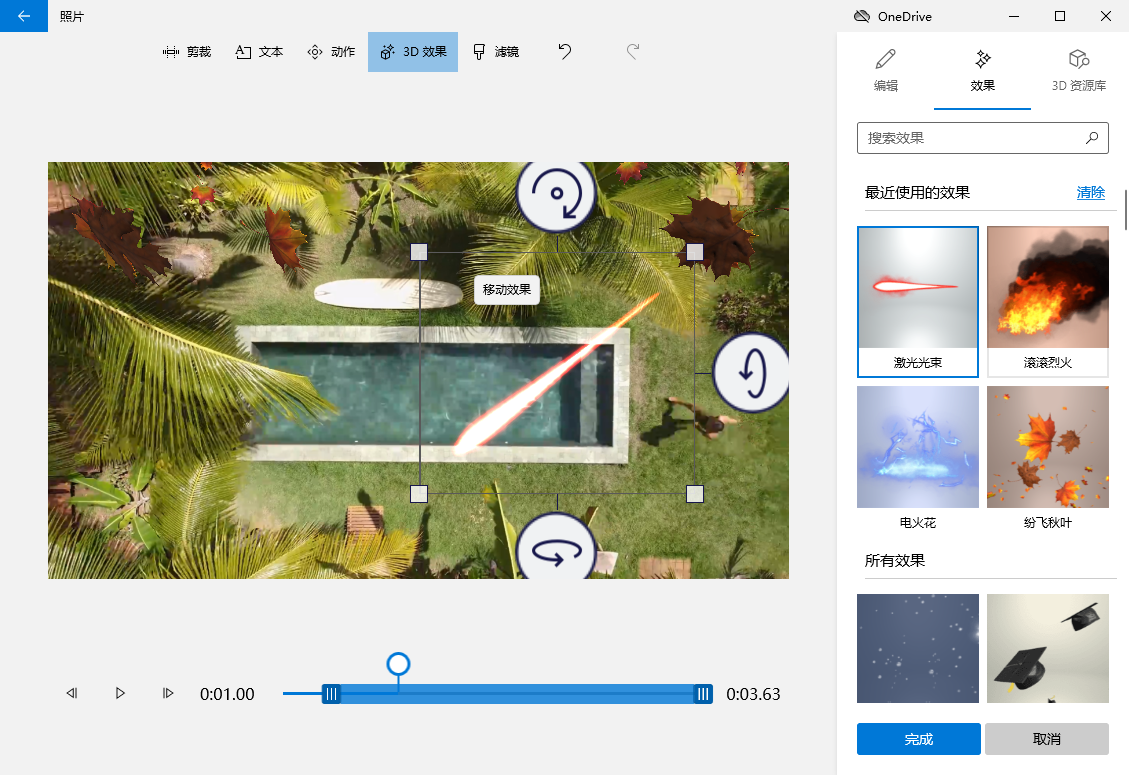
Task: Select the 3D 效果 toolbar button
Action: pyautogui.click(x=413, y=52)
